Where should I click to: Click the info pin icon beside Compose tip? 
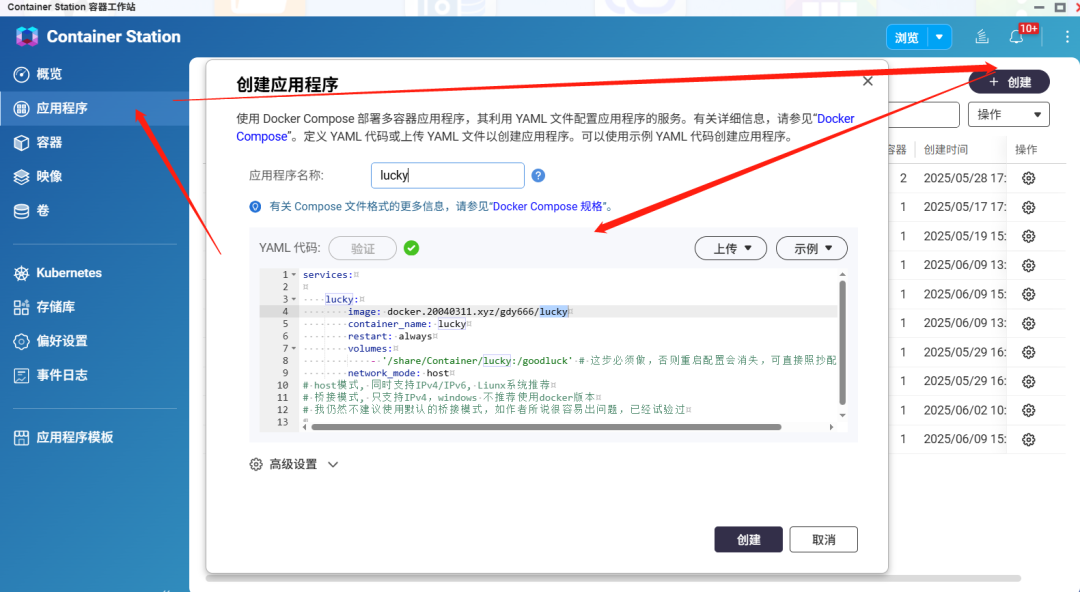click(x=255, y=207)
